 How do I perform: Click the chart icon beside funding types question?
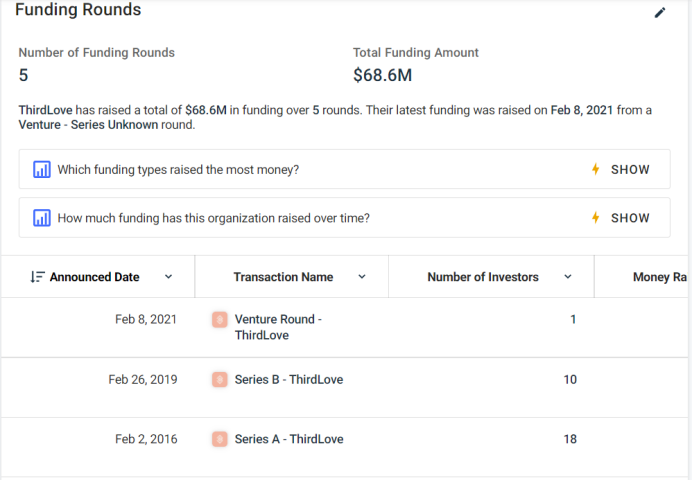tap(42, 169)
